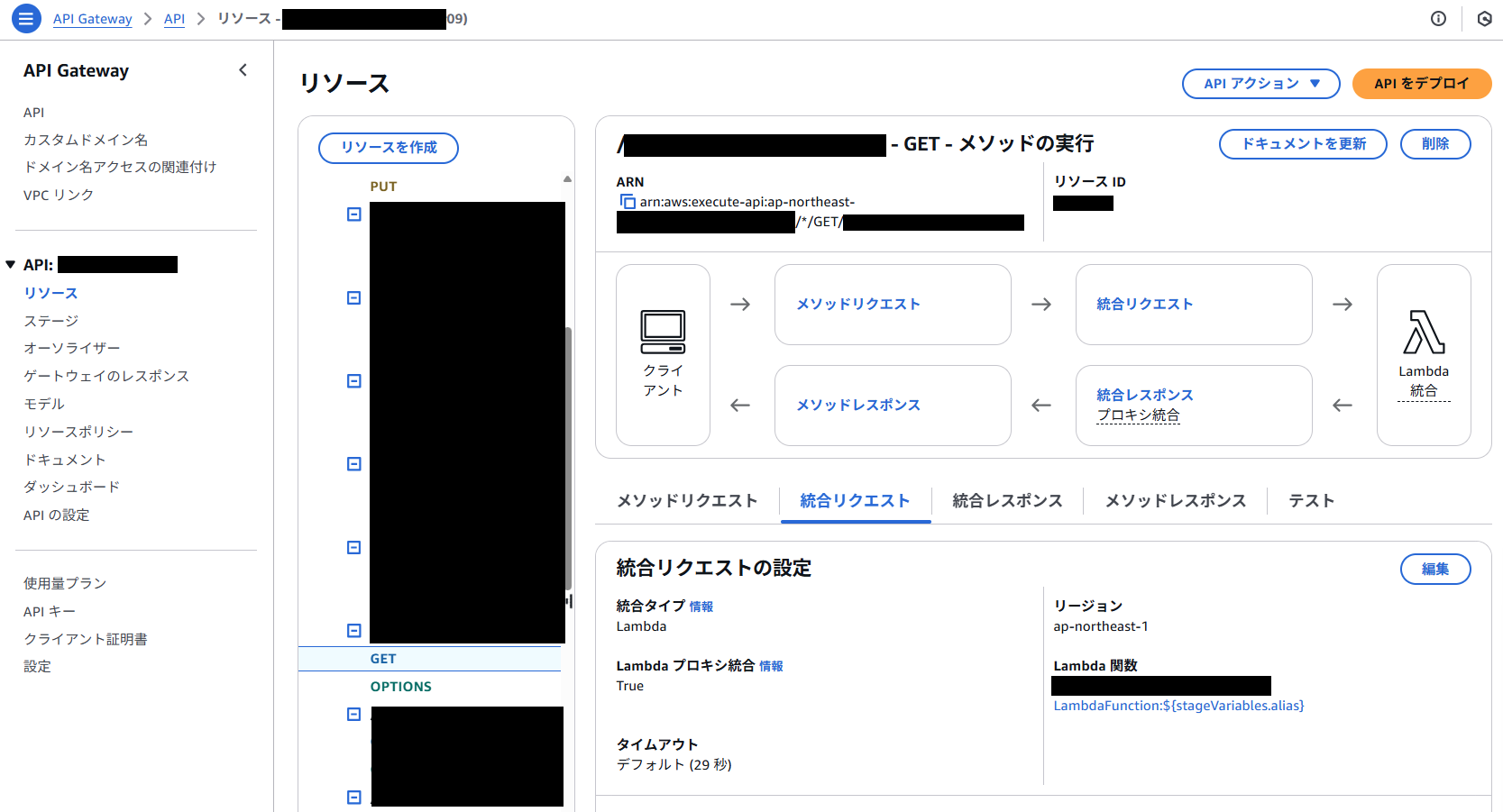Click the info icon in the top bar
Viewport: 1503px width, 812px height.
coord(1439,18)
